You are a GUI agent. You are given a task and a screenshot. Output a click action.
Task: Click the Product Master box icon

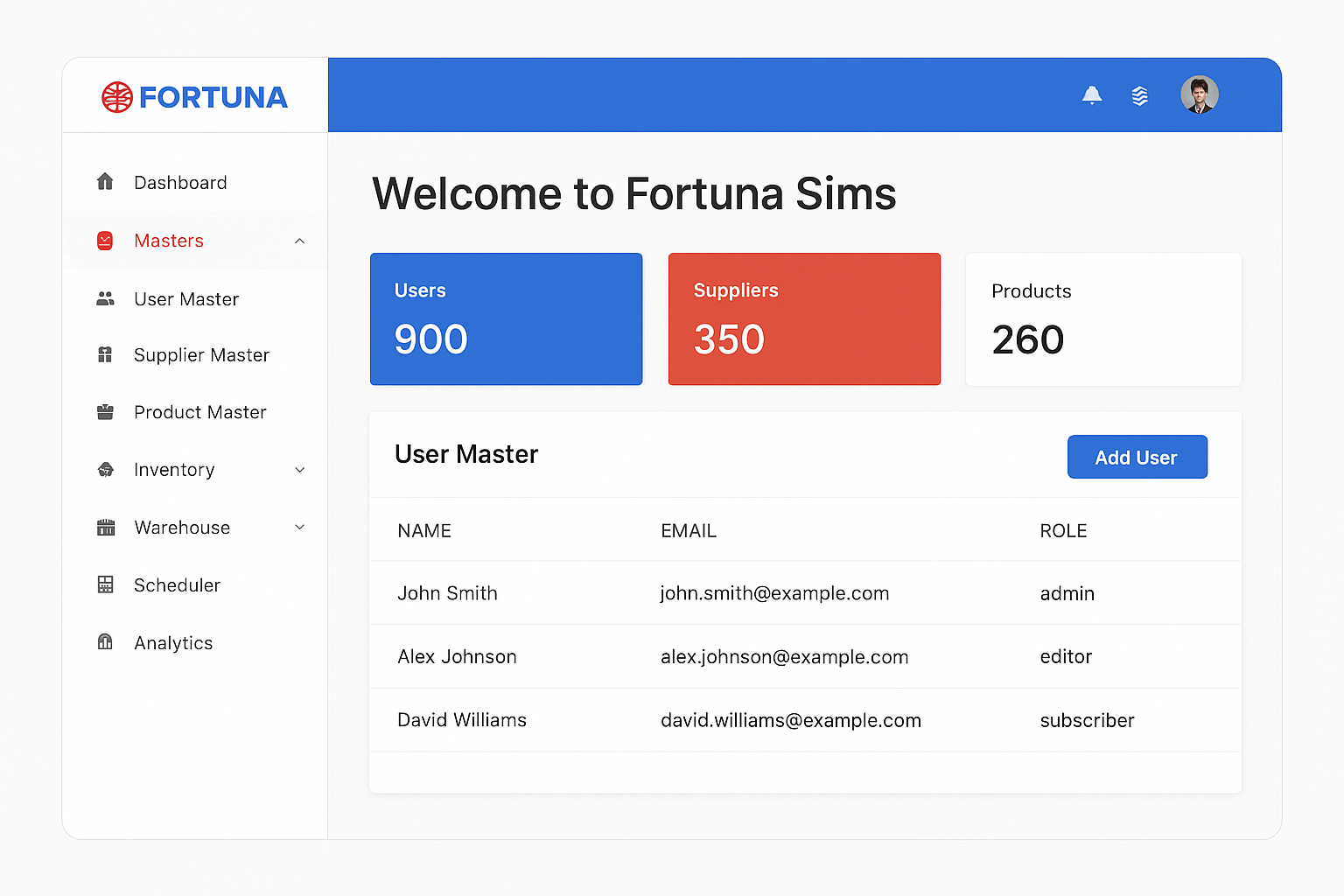coord(105,412)
